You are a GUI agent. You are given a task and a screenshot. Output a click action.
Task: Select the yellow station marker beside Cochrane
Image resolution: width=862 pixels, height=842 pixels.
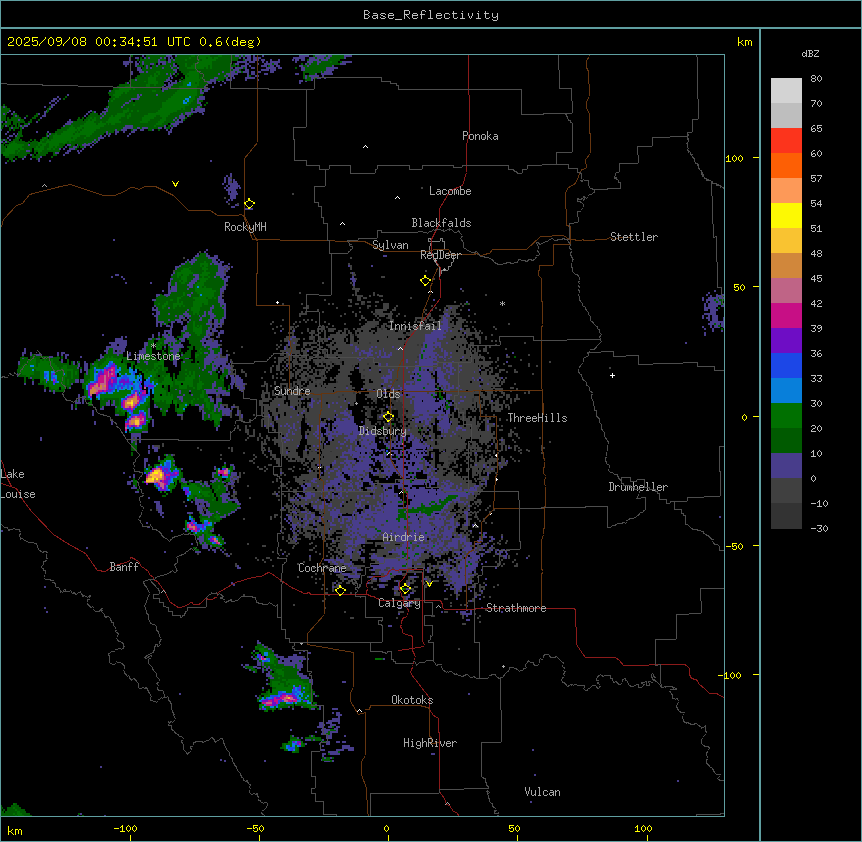340,590
